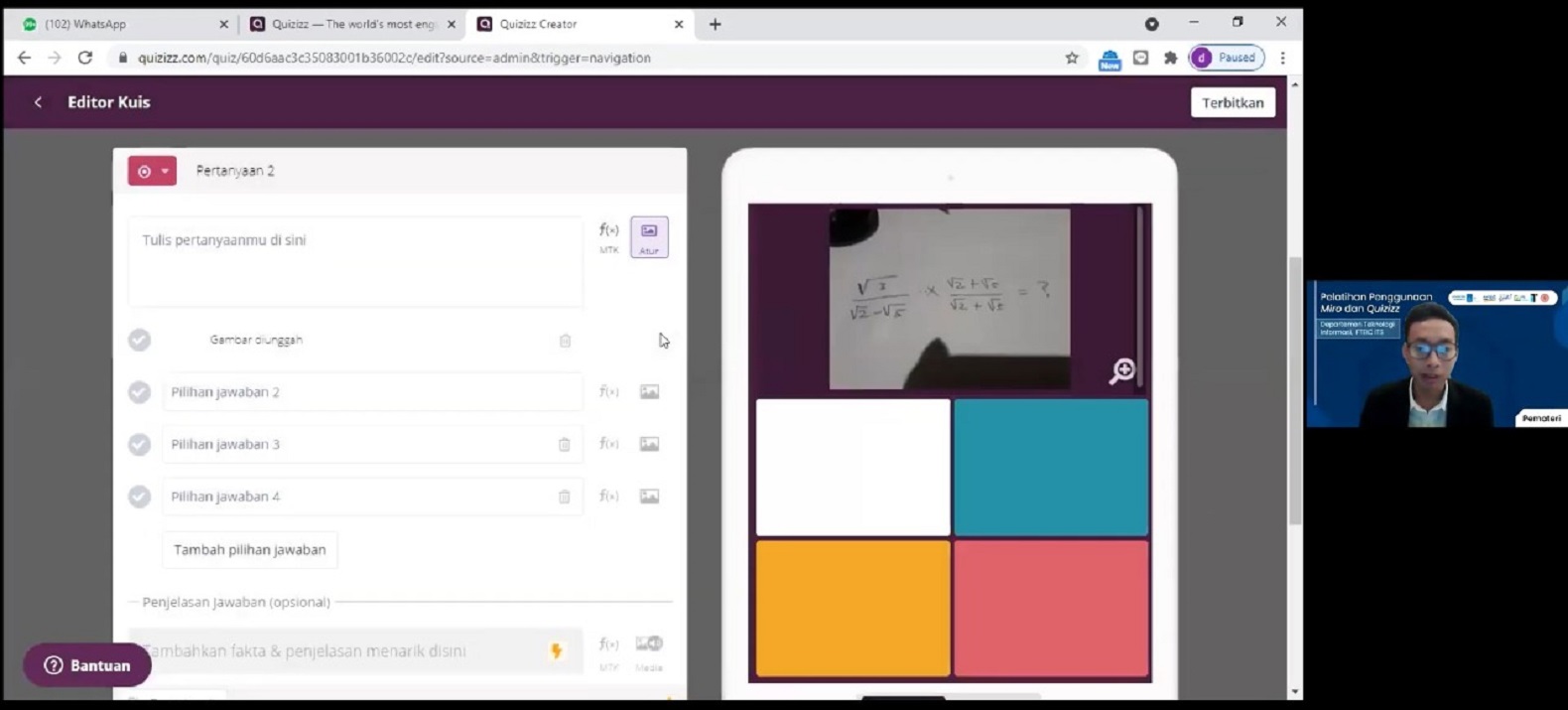Select the orange answer tile in preview

click(852, 608)
